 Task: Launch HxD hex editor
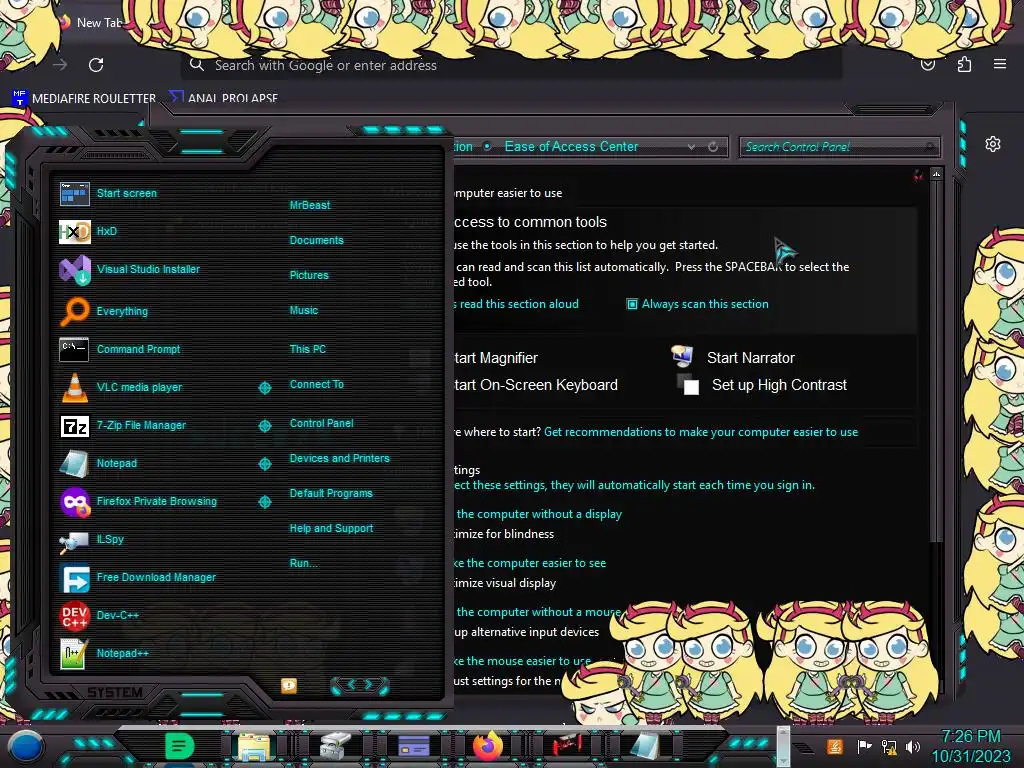tap(88, 231)
